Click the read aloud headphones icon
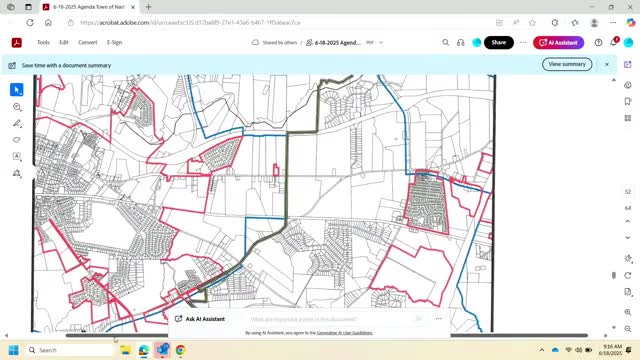Image resolution: width=640 pixels, height=360 pixels. [x=461, y=42]
